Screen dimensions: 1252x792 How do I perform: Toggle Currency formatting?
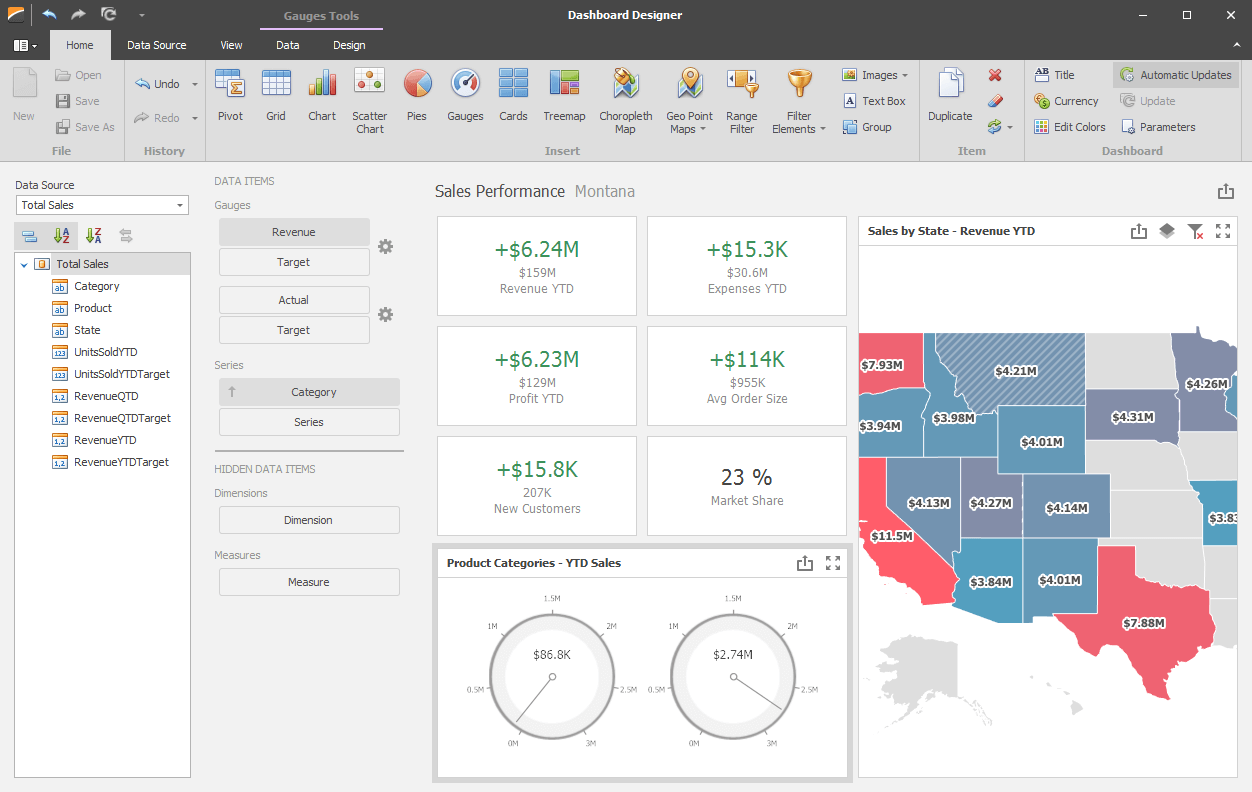pyautogui.click(x=1067, y=100)
